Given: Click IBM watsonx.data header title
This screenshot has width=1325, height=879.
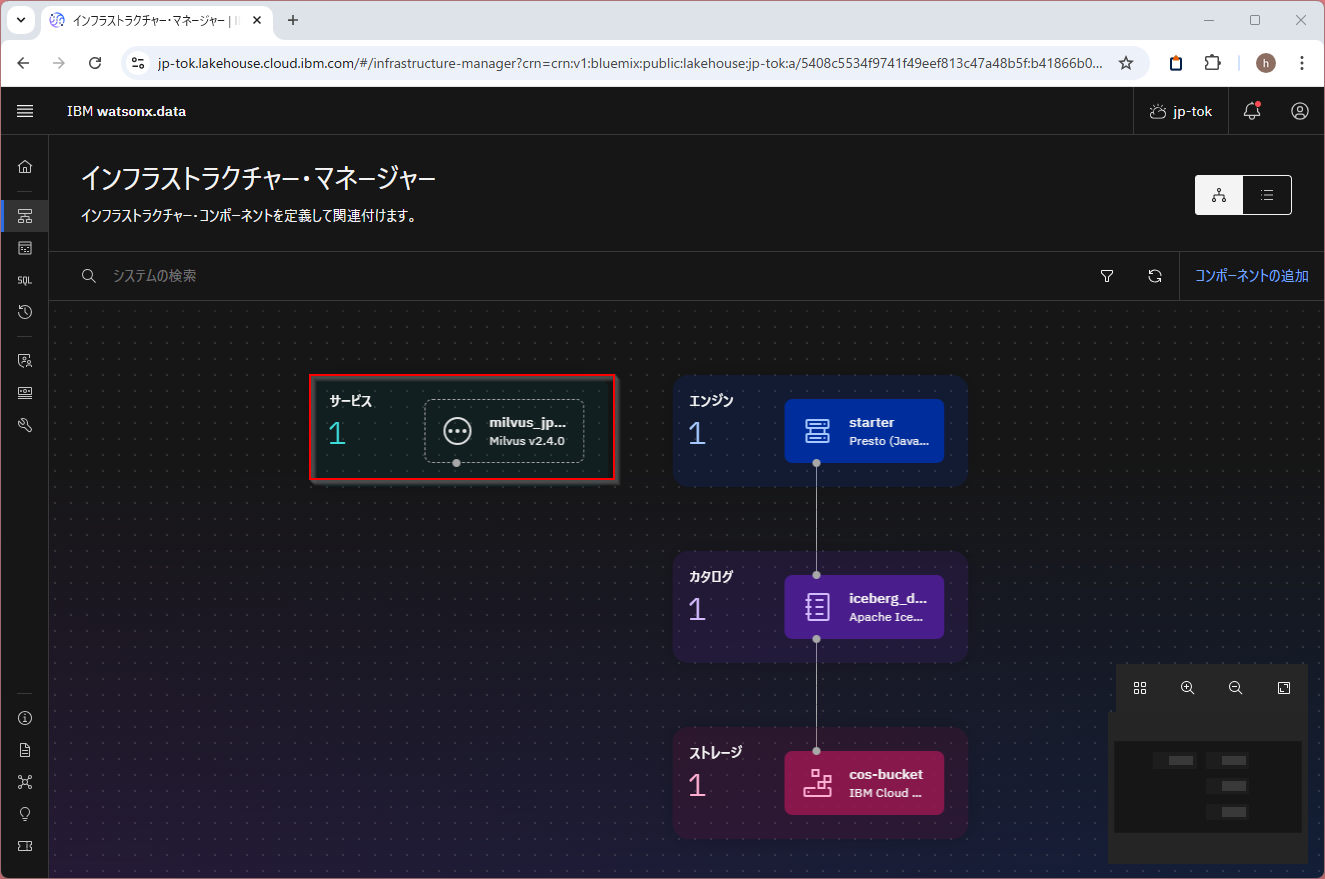Looking at the screenshot, I should pyautogui.click(x=126, y=111).
